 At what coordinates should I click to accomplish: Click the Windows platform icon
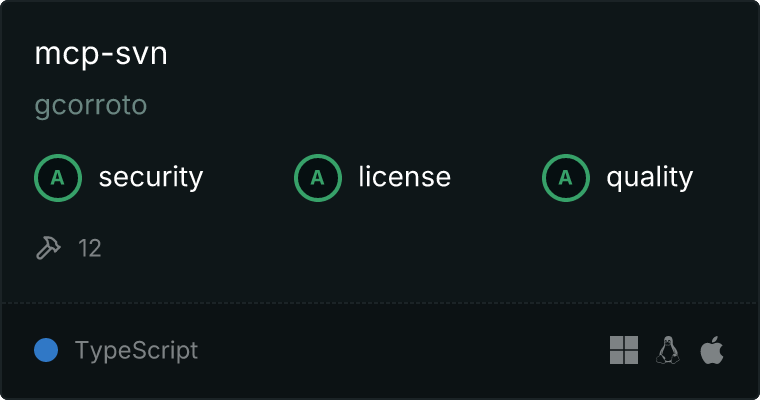coord(624,350)
